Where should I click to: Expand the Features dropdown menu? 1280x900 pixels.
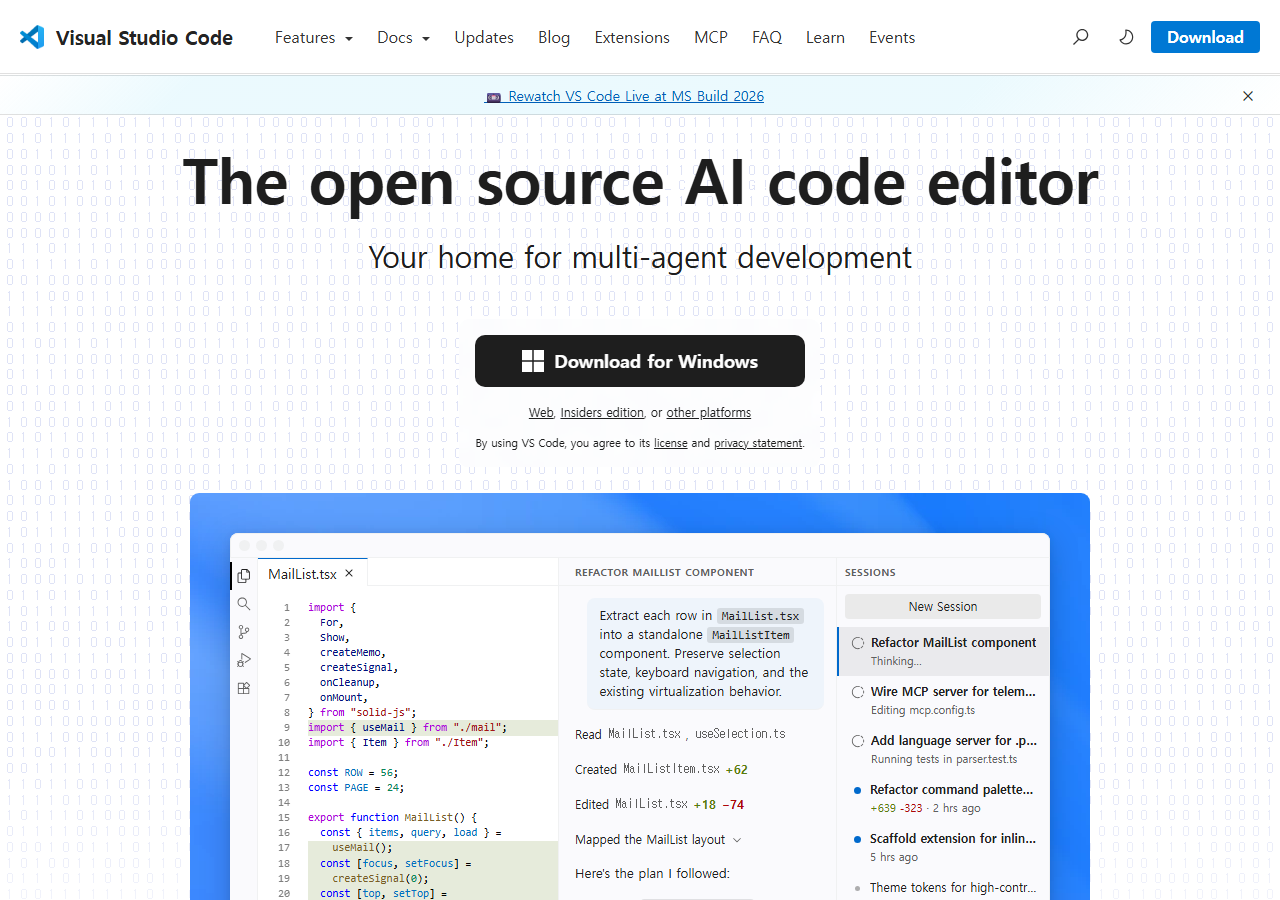(314, 37)
